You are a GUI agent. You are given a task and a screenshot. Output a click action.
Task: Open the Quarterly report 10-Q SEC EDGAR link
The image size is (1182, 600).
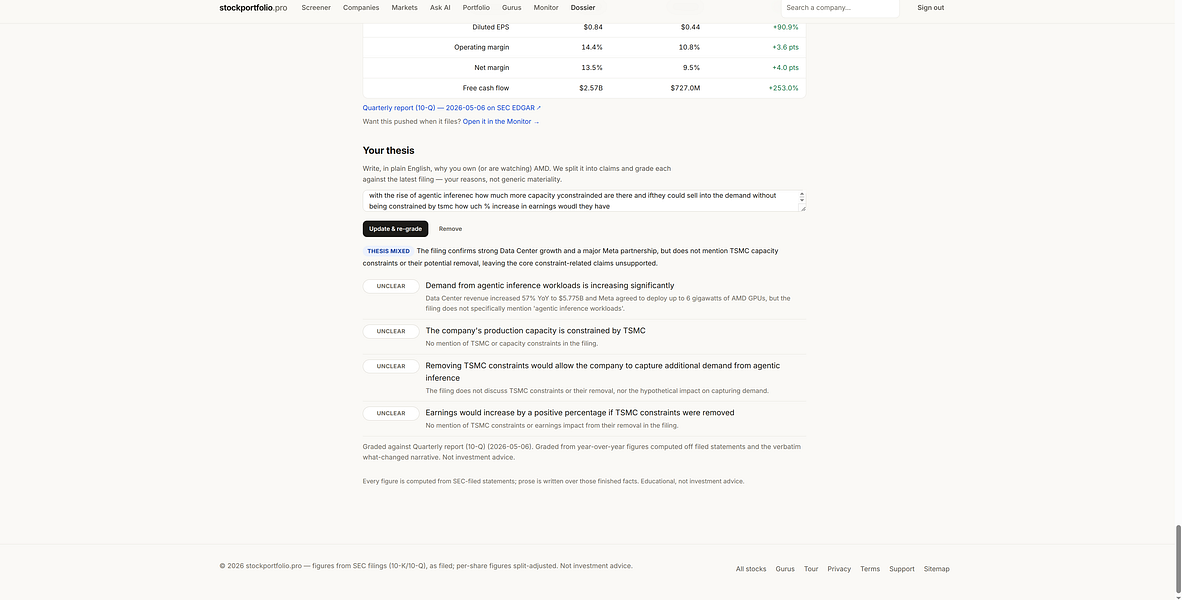452,108
